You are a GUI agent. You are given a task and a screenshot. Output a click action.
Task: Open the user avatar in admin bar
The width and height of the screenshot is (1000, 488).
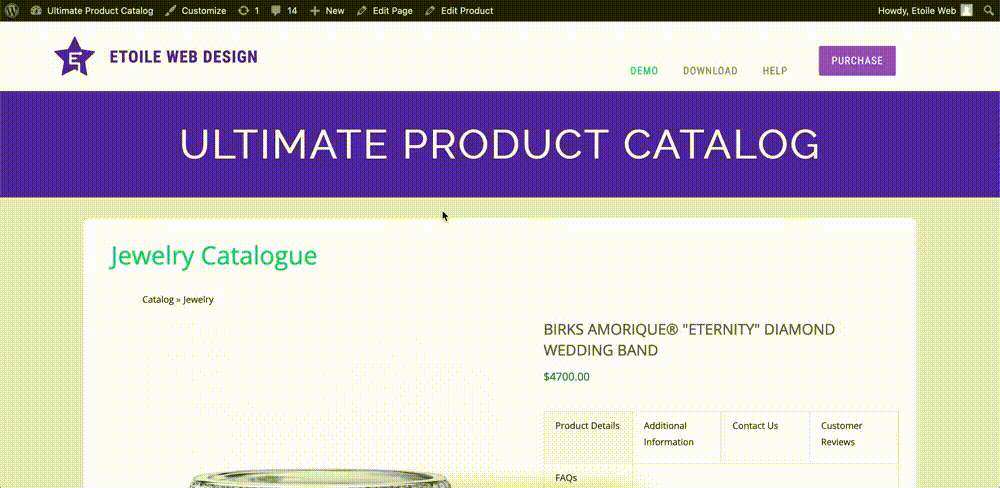967,10
